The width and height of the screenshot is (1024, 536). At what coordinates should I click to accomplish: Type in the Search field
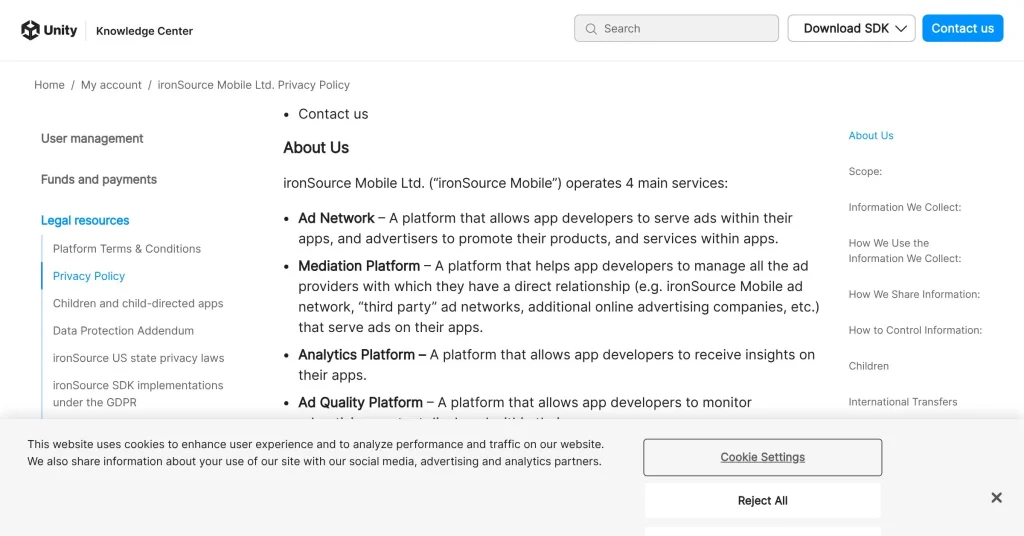tap(686, 29)
